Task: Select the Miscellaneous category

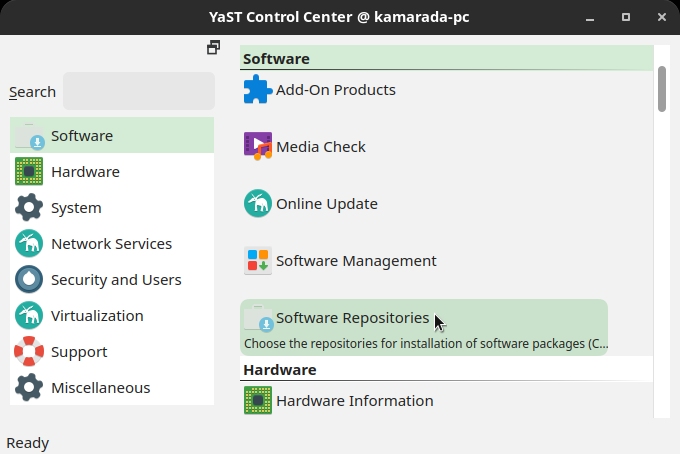Action: [112, 388]
